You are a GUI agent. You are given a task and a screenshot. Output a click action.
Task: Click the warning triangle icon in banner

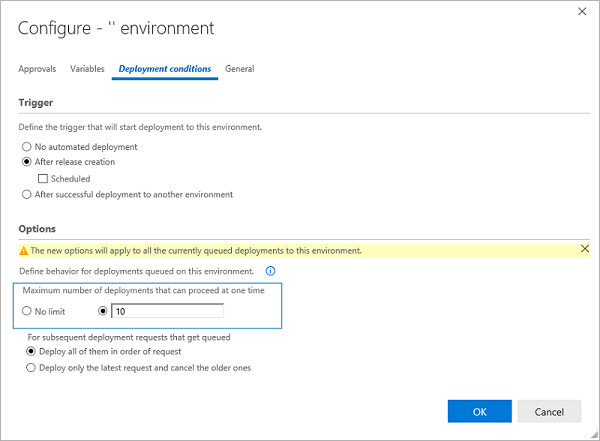[x=24, y=251]
